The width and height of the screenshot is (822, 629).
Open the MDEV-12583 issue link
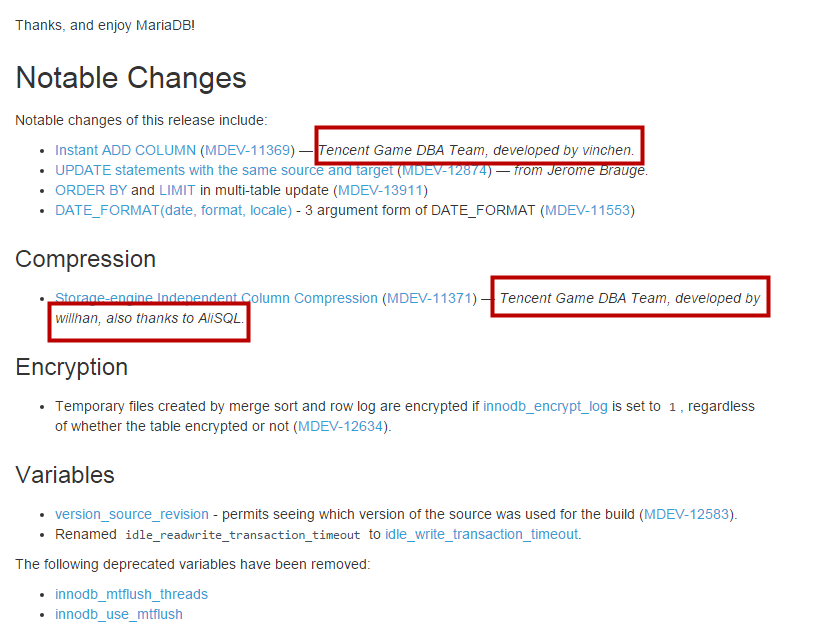686,515
